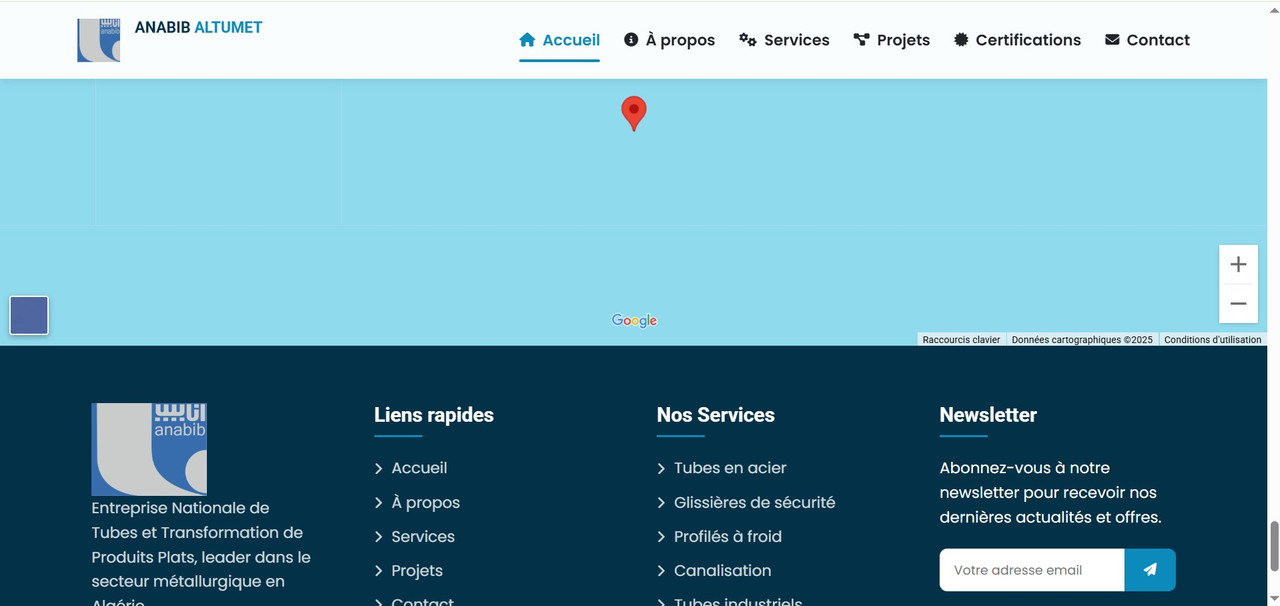Open Tubes en acier service link

(x=730, y=468)
